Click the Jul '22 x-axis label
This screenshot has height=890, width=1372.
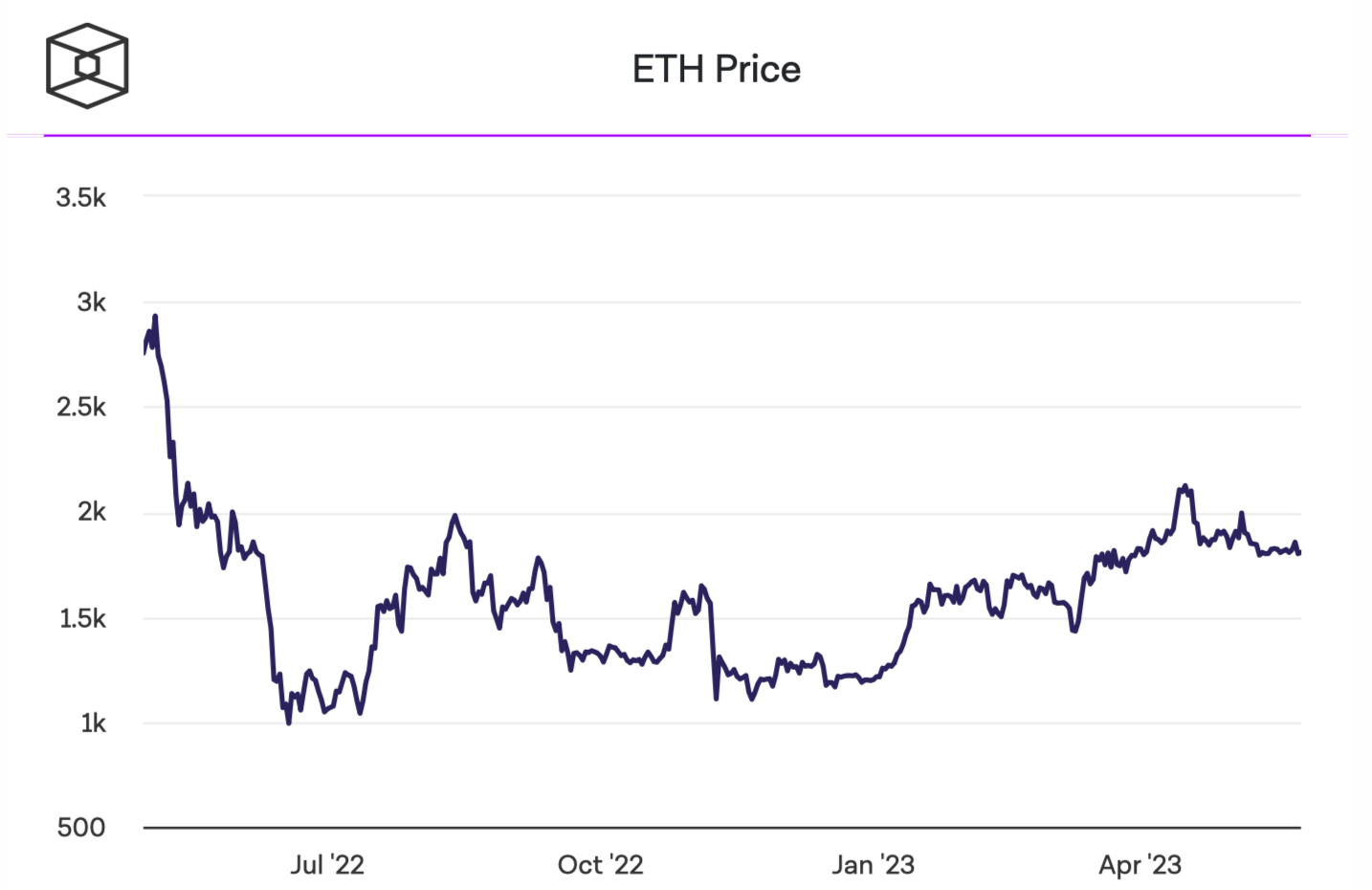(x=327, y=865)
